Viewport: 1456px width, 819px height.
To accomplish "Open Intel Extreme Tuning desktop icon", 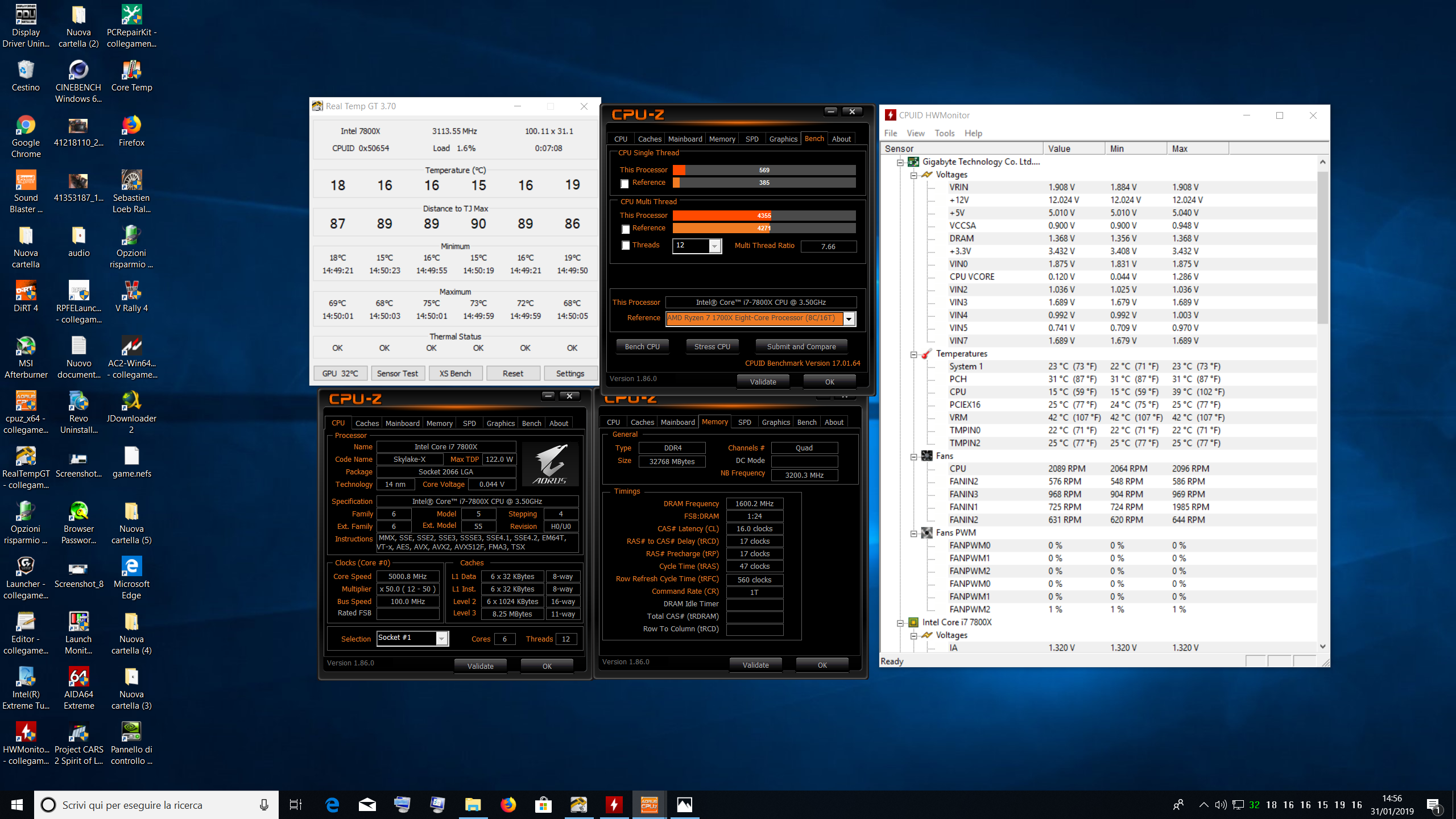I will pos(26,689).
